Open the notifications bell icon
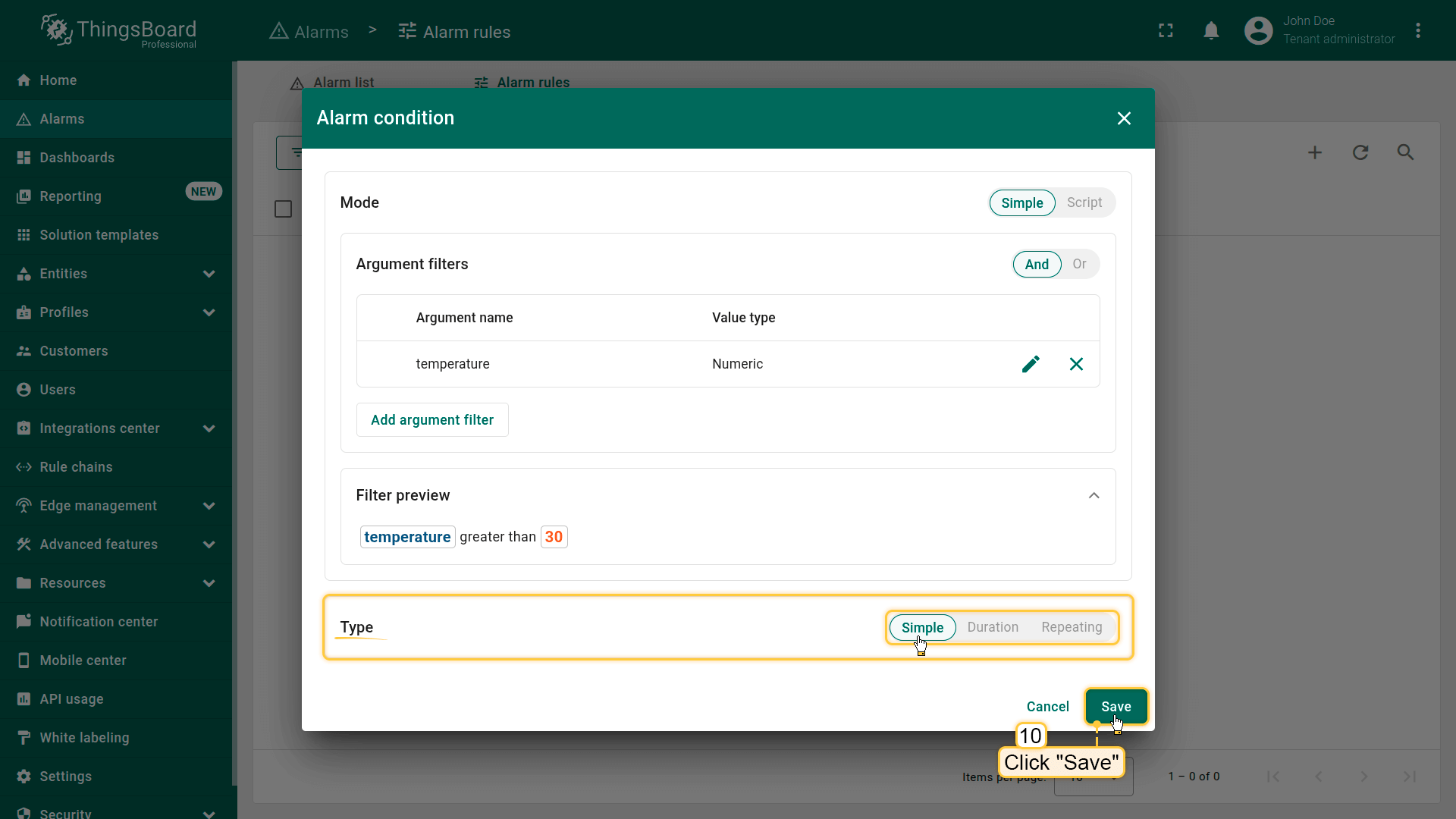Viewport: 1456px width, 819px height. [1211, 30]
